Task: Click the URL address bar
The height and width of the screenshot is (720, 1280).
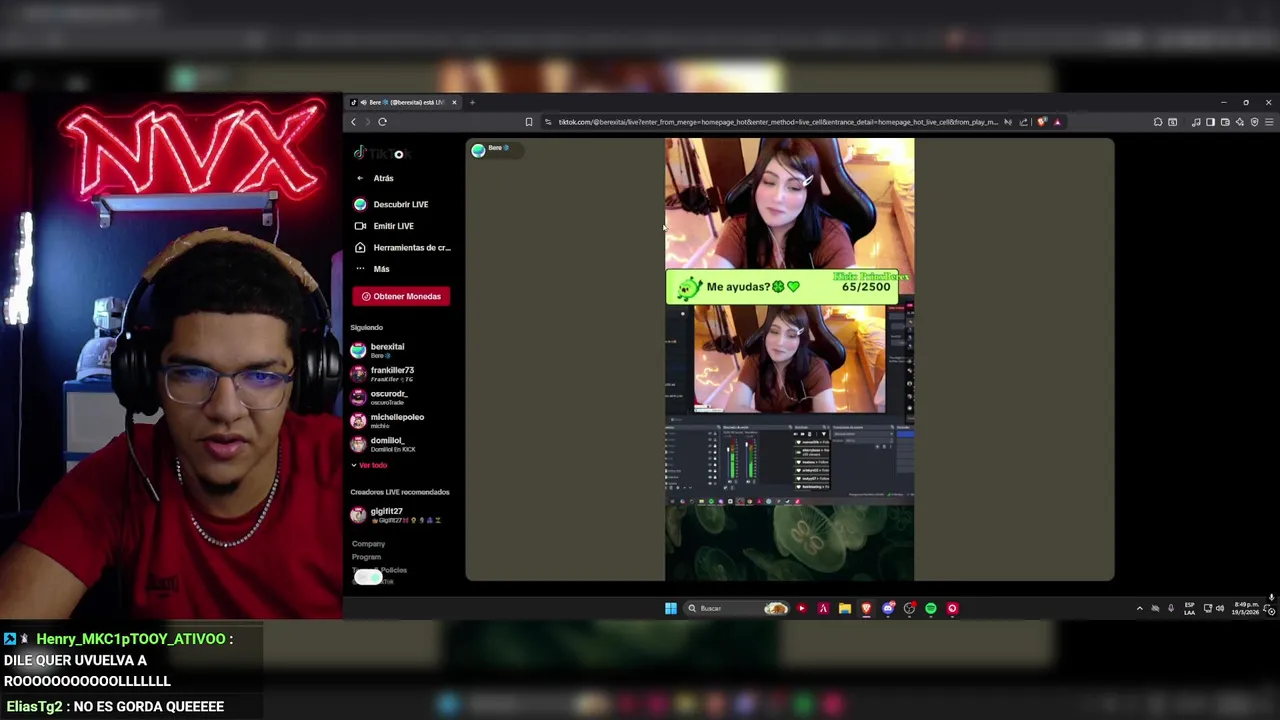Action: (x=777, y=122)
